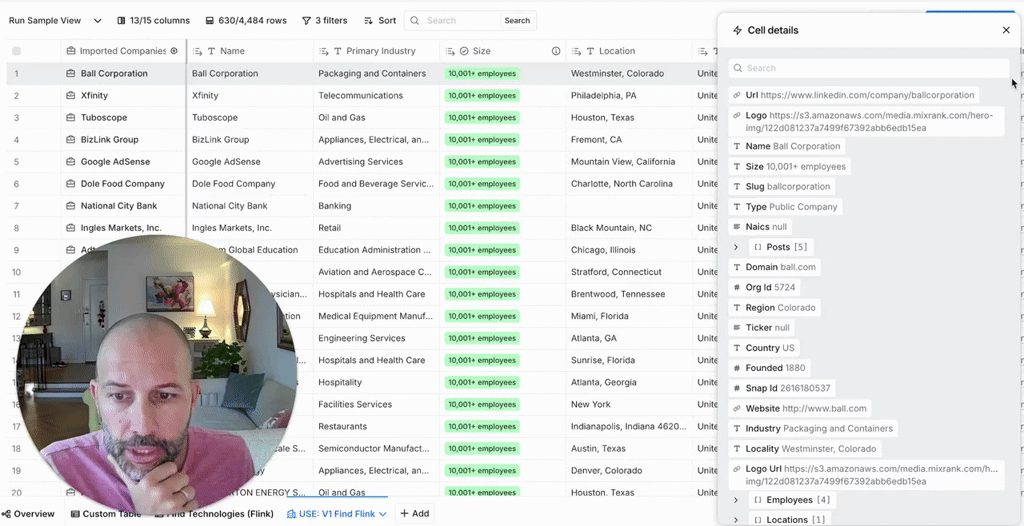The image size is (1024, 526).
Task: Click the Sort button in toolbar
Action: pyautogui.click(x=379, y=20)
